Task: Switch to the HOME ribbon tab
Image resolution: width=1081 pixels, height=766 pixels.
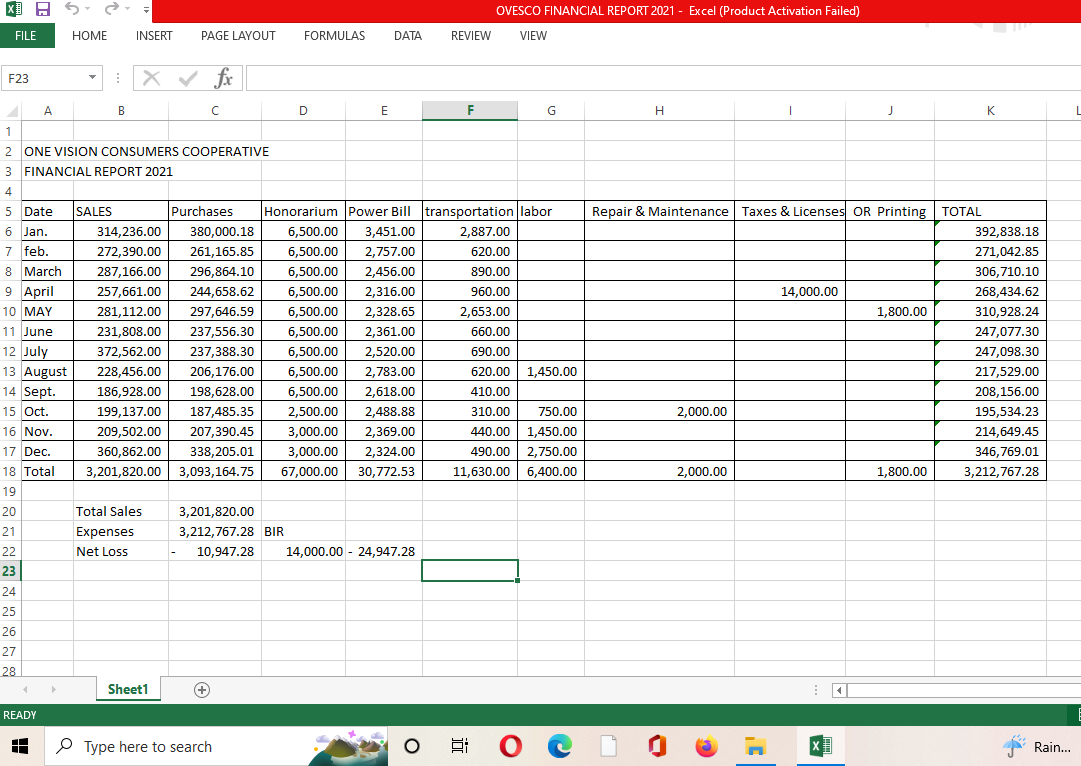Action: click(x=90, y=36)
